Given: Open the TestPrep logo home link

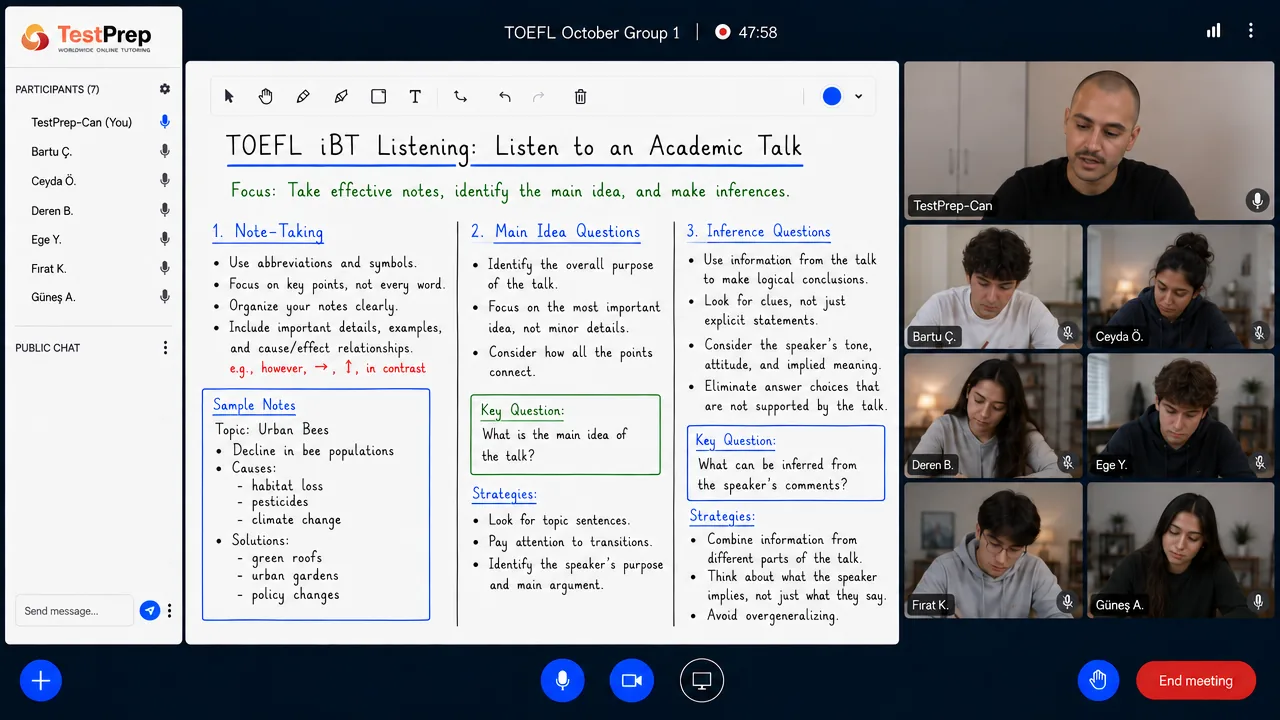Looking at the screenshot, I should (x=86, y=37).
